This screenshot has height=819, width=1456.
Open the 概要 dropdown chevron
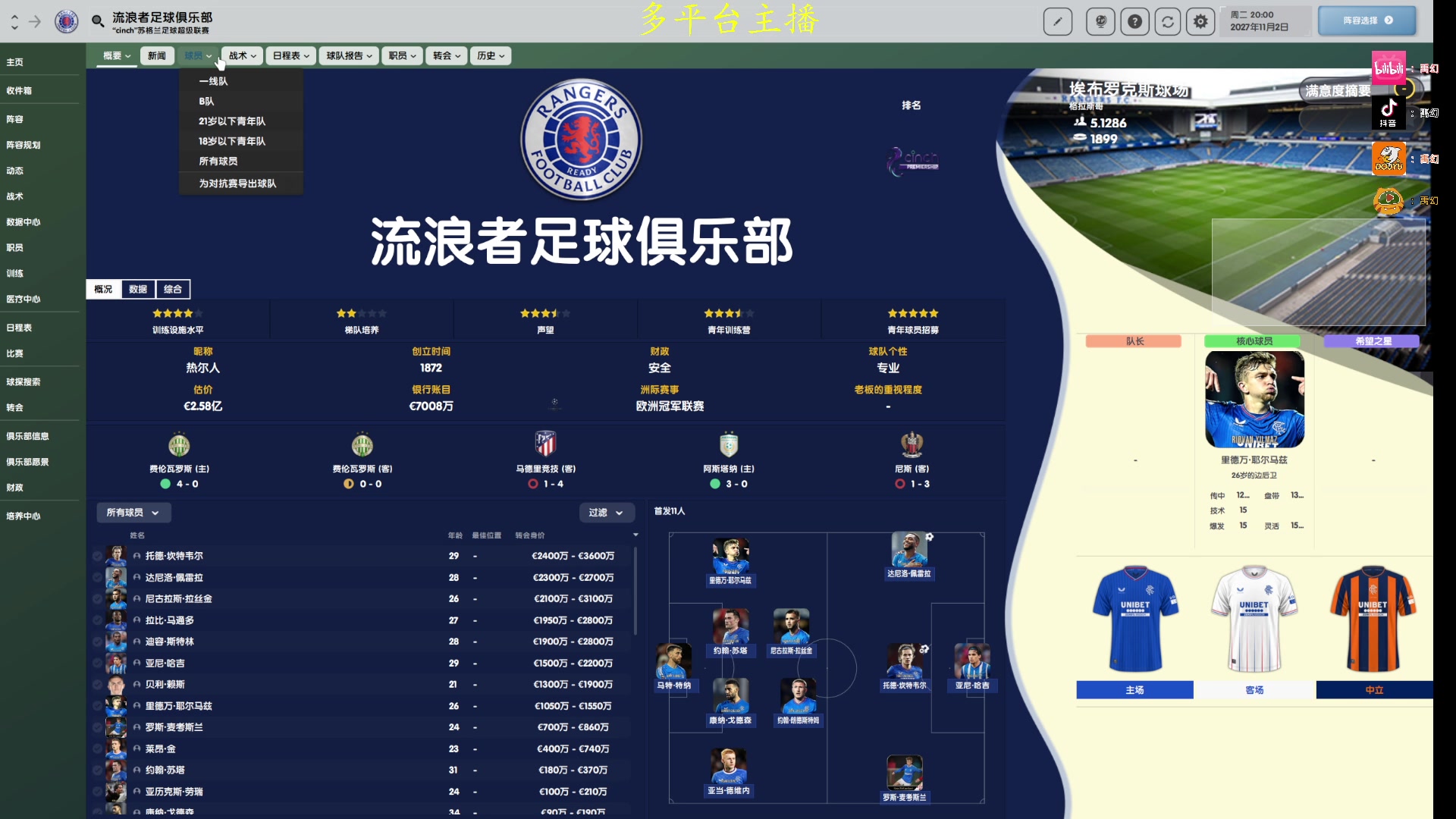(x=127, y=55)
